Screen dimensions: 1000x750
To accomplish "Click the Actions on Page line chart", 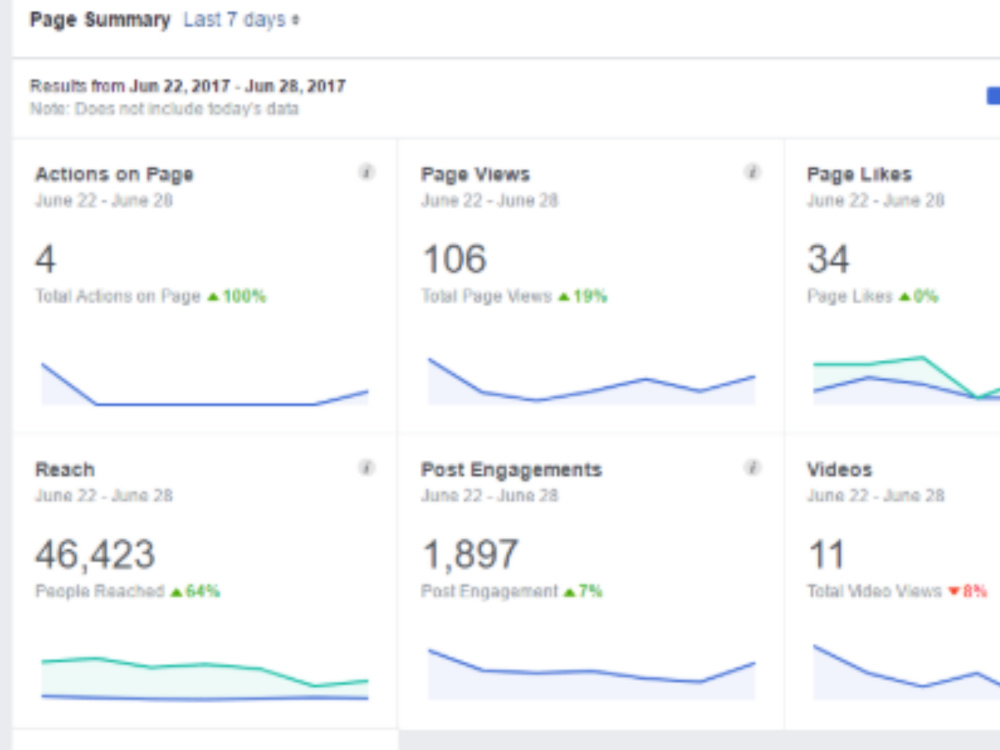I will [x=205, y=384].
